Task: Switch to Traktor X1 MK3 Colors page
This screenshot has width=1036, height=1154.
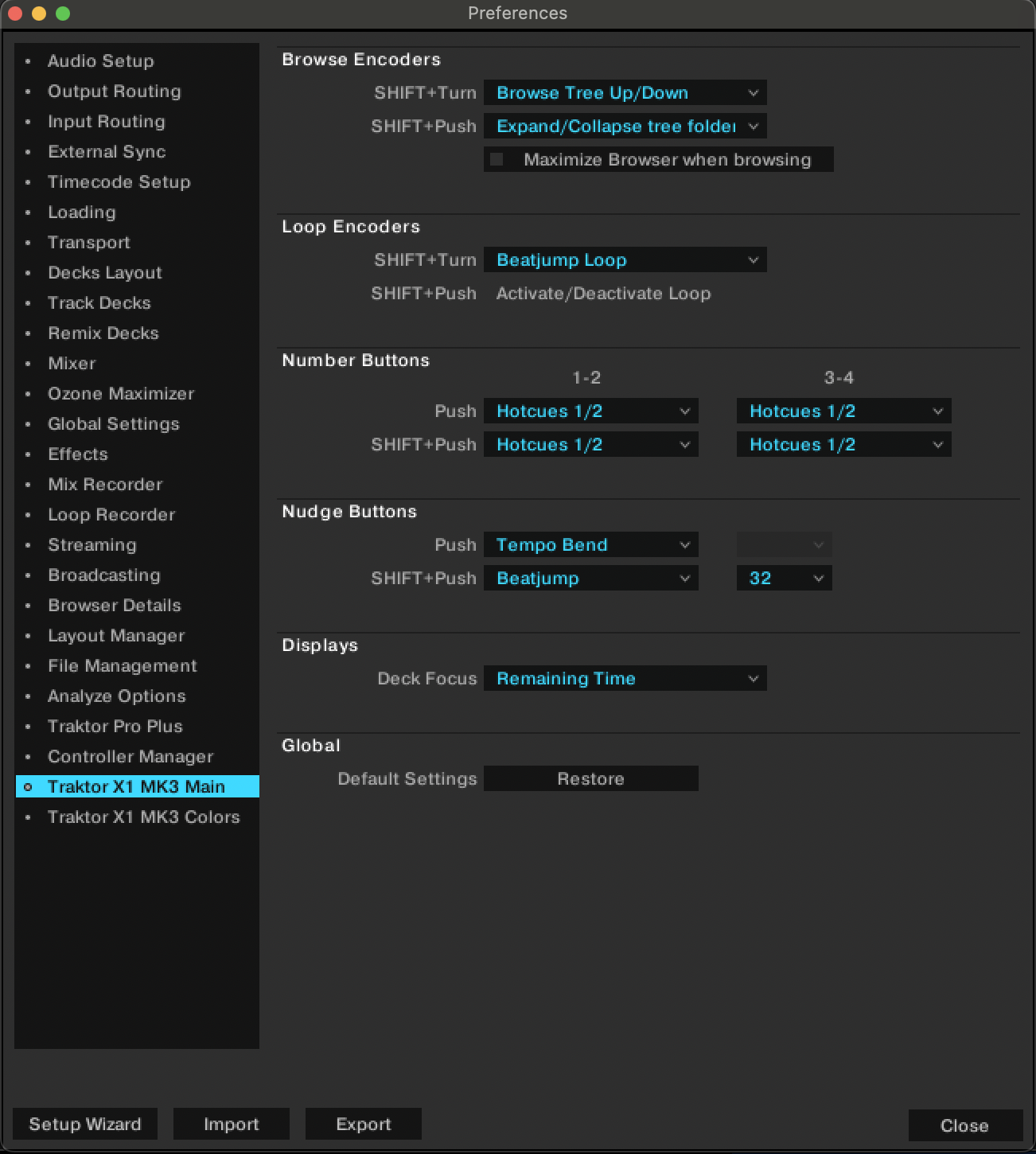Action: coord(144,817)
